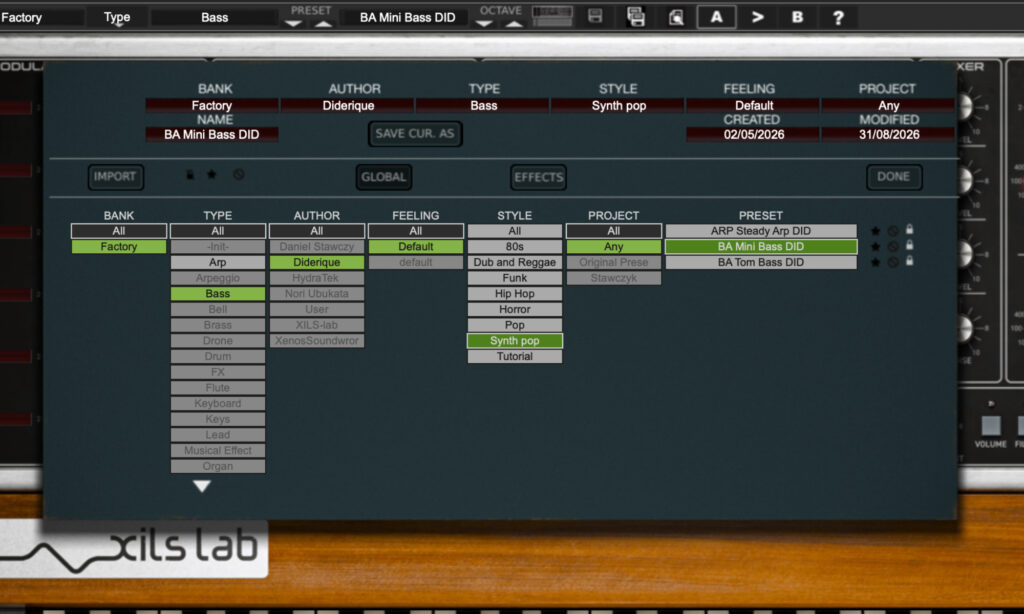Star the BA Mini Bass DID preset
The width and height of the screenshot is (1024, 614).
click(x=875, y=246)
